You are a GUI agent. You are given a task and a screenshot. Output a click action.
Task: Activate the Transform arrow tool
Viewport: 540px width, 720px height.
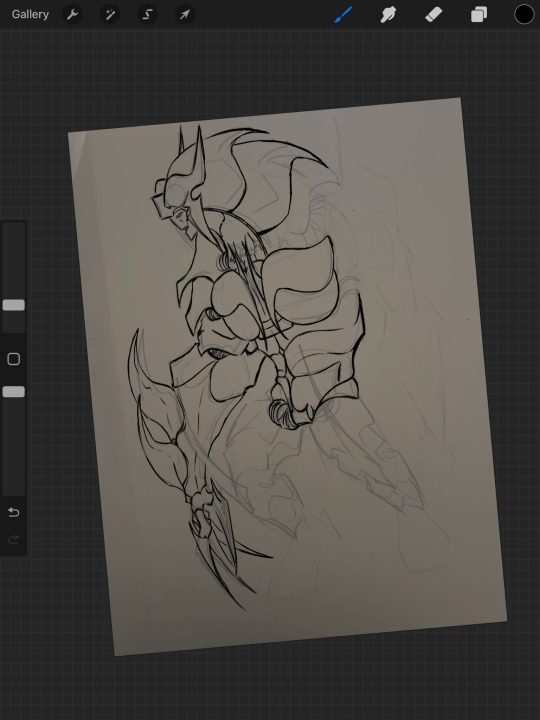185,15
